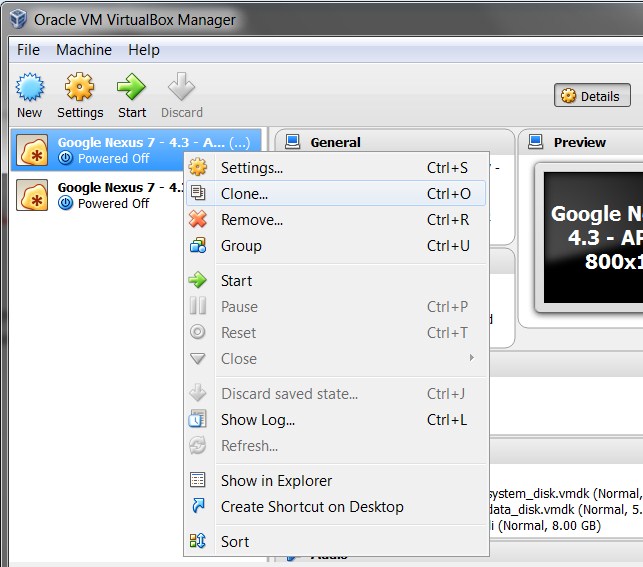Viewport: 643px width, 567px height.
Task: Click the second VM's OS icon
Action: (32, 195)
